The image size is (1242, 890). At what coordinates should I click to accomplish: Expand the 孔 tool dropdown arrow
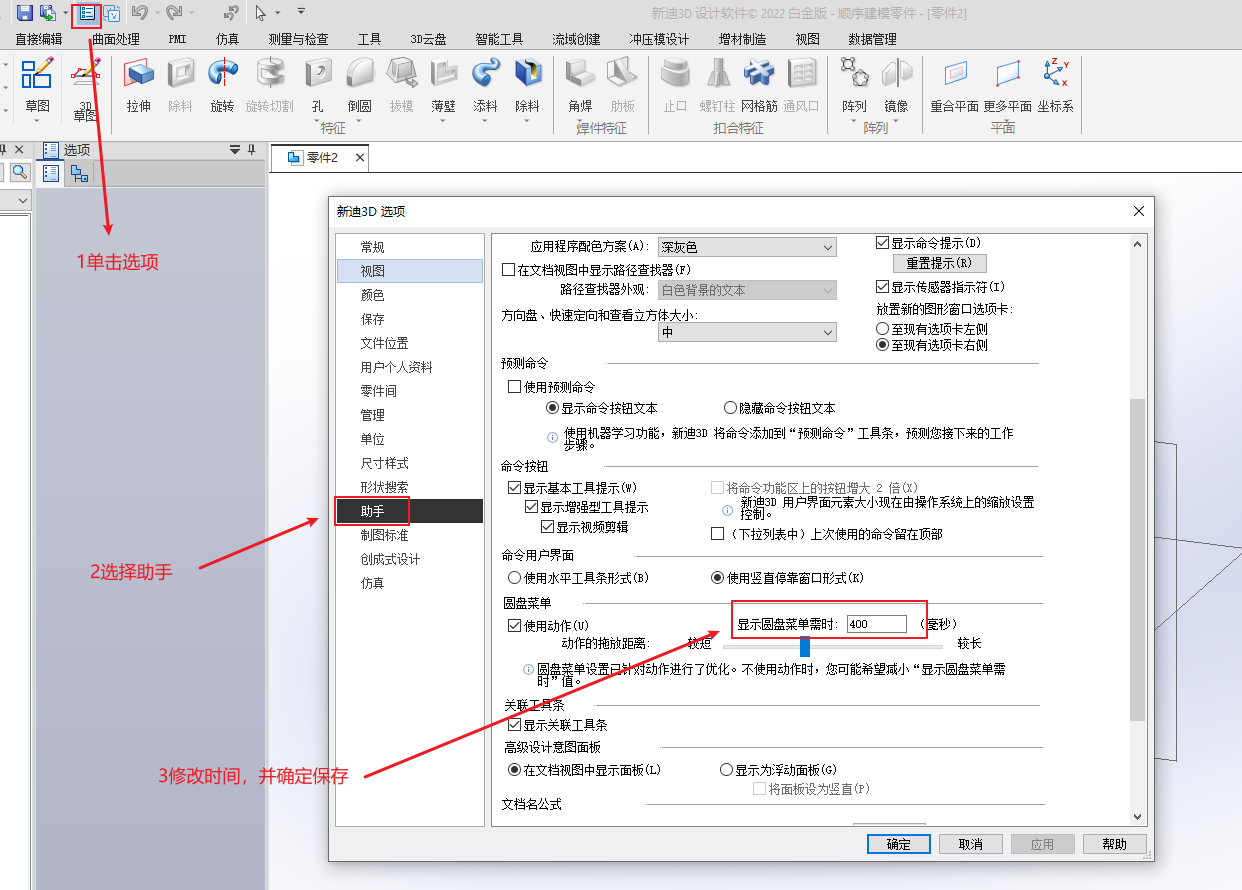(x=318, y=120)
